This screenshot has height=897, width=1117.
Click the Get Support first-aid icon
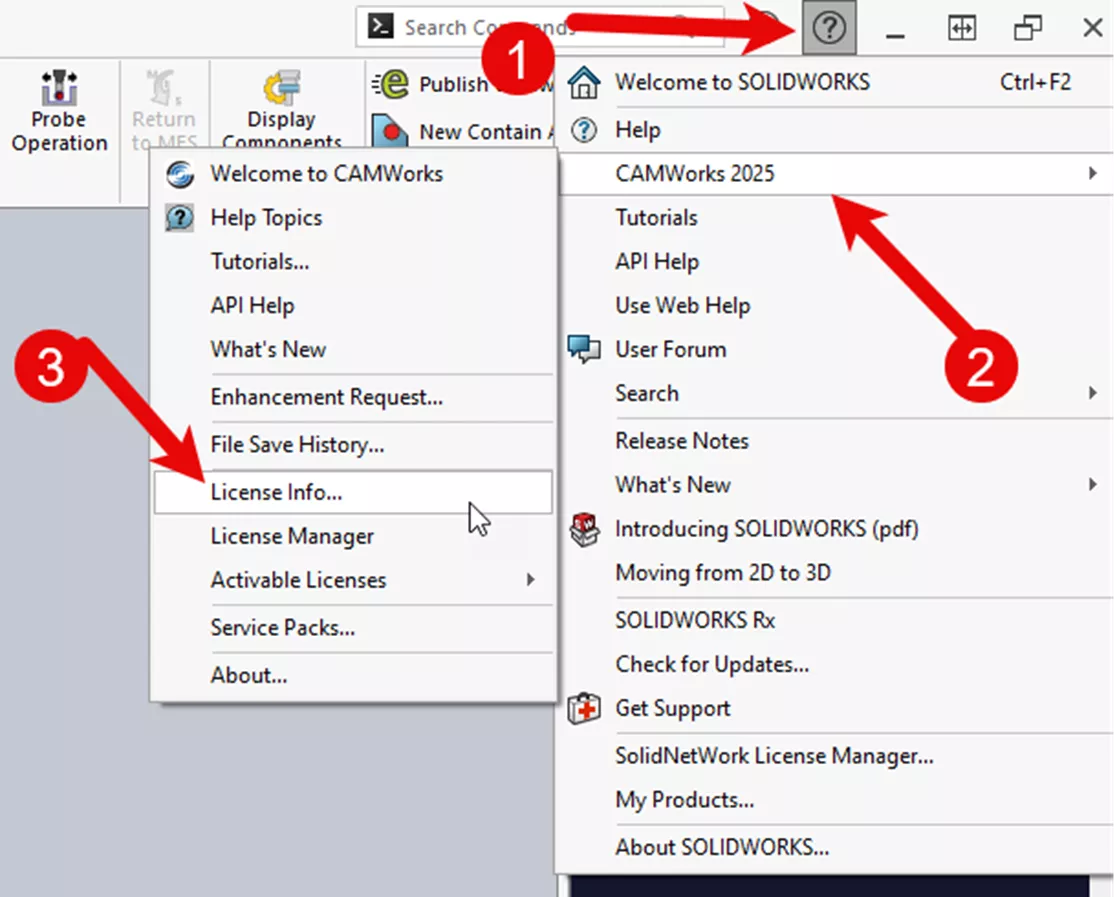[x=583, y=709]
